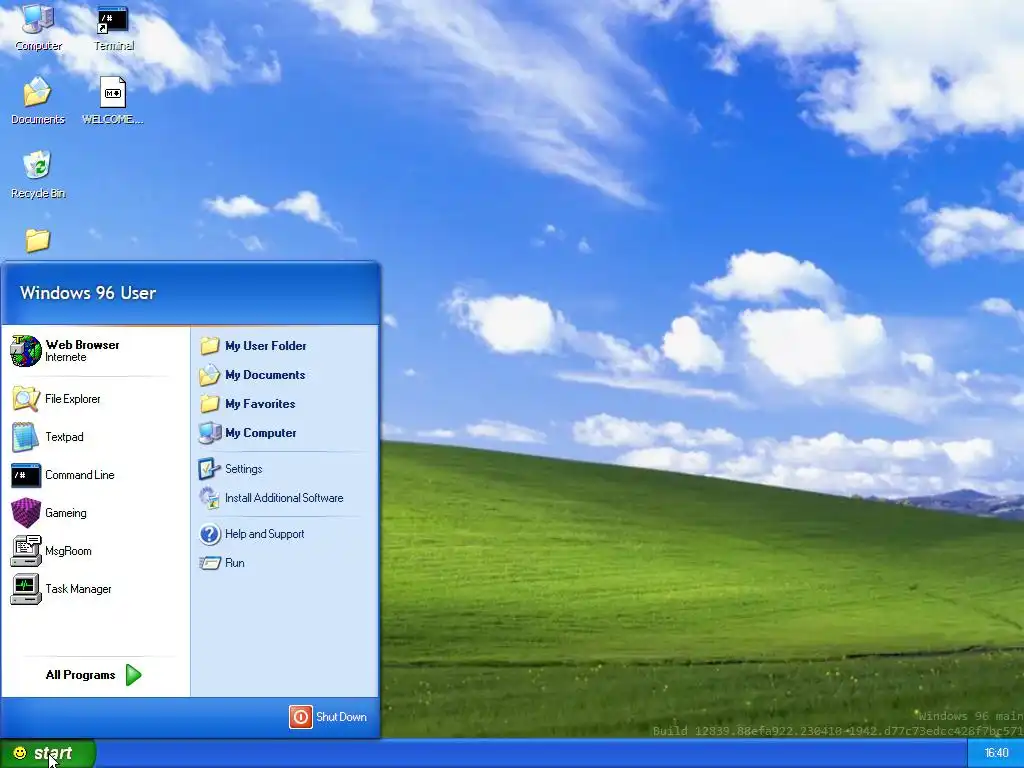Click the red Shut Down button

click(x=328, y=717)
